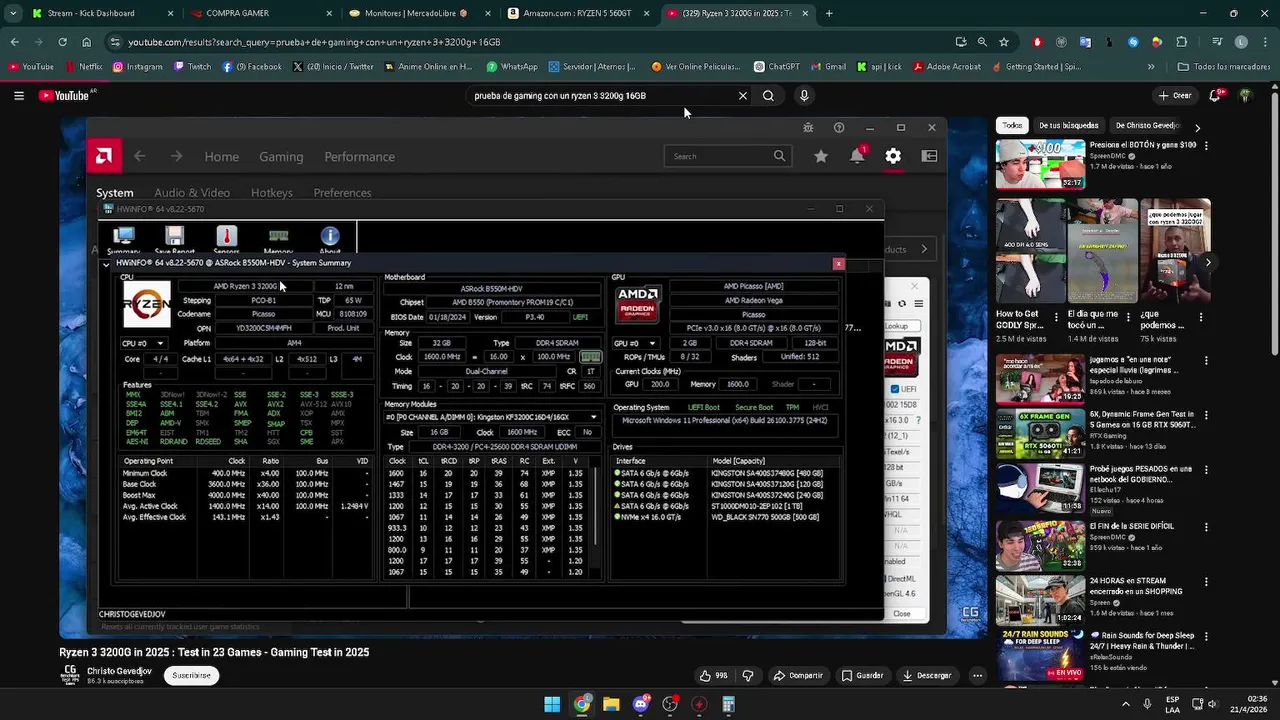Go back in Chrome navigation
The height and width of the screenshot is (720, 1280).
coord(14,42)
